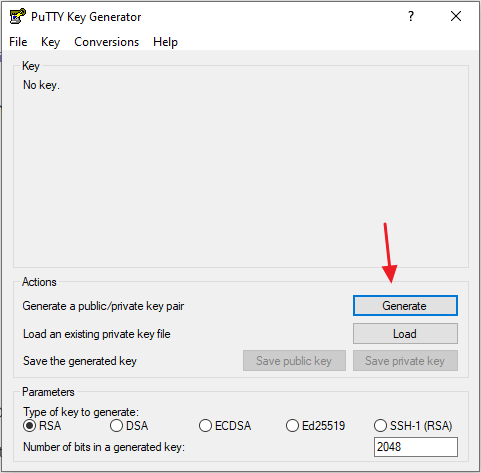Click the Generate button
The height and width of the screenshot is (473, 481).
tap(405, 305)
